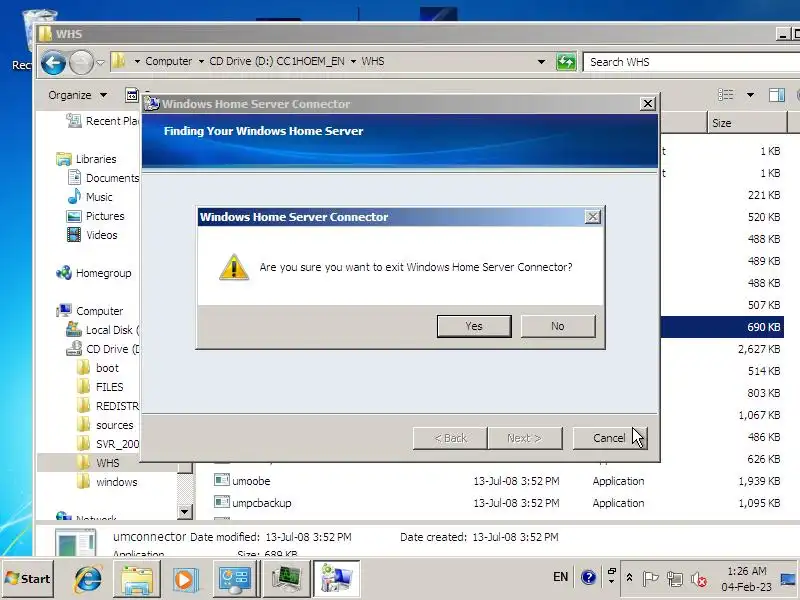Open the FILES folder in the tree

pyautogui.click(x=100, y=387)
